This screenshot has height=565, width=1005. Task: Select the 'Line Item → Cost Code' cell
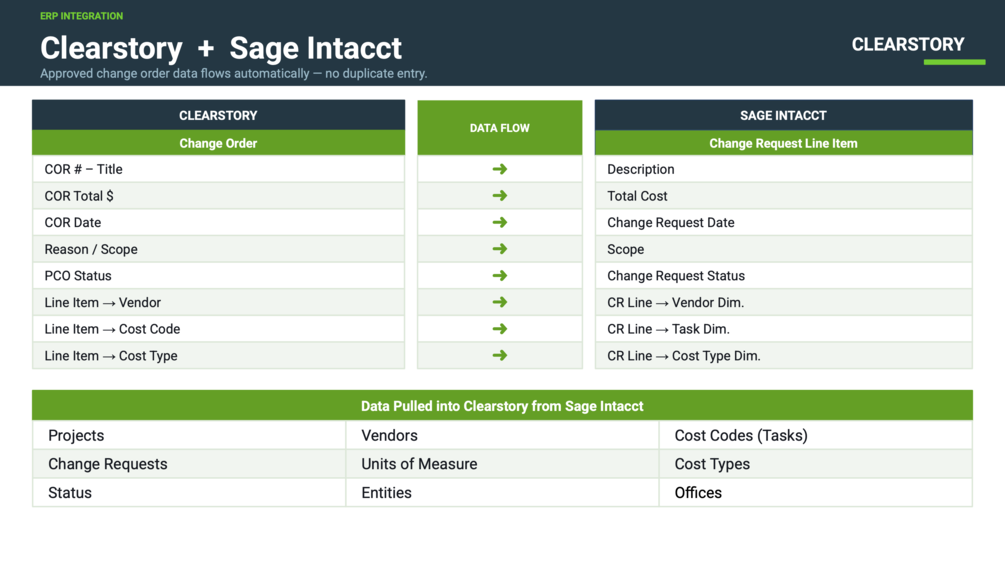pyautogui.click(x=219, y=329)
